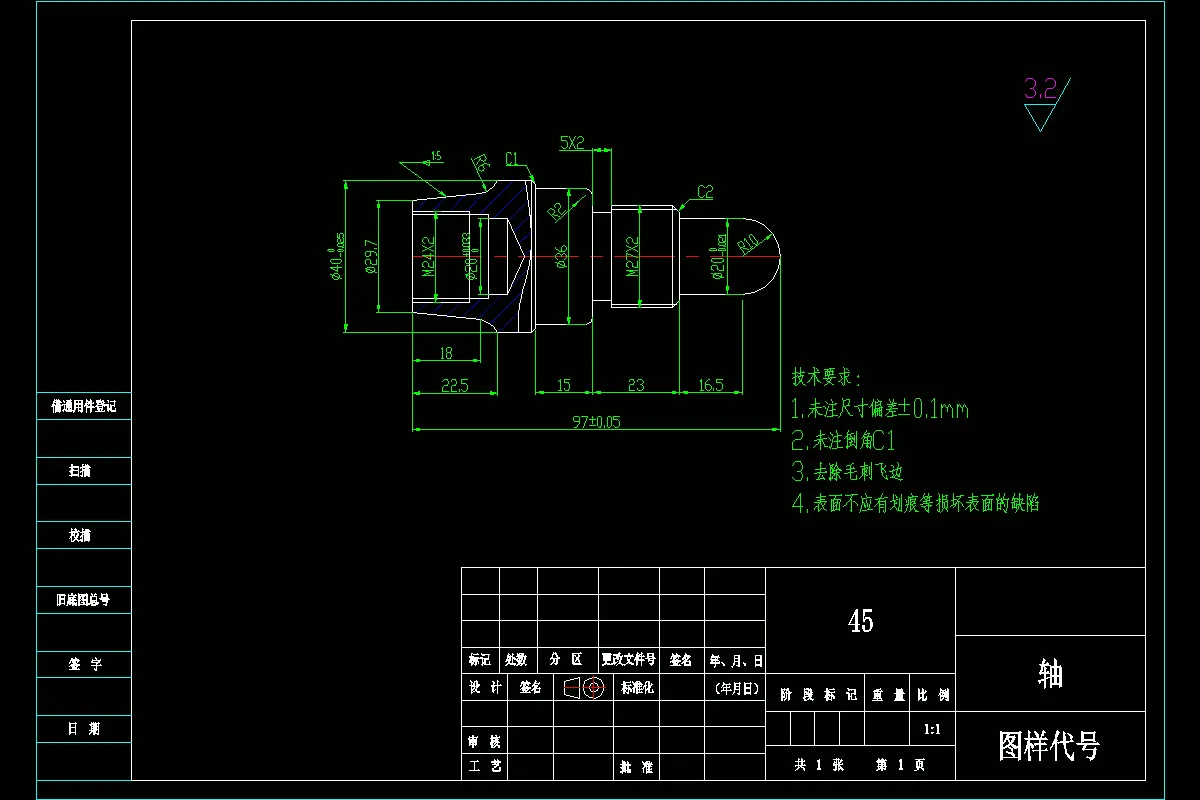
Task: Select the 共1张 sheet count text
Action: coord(819,765)
